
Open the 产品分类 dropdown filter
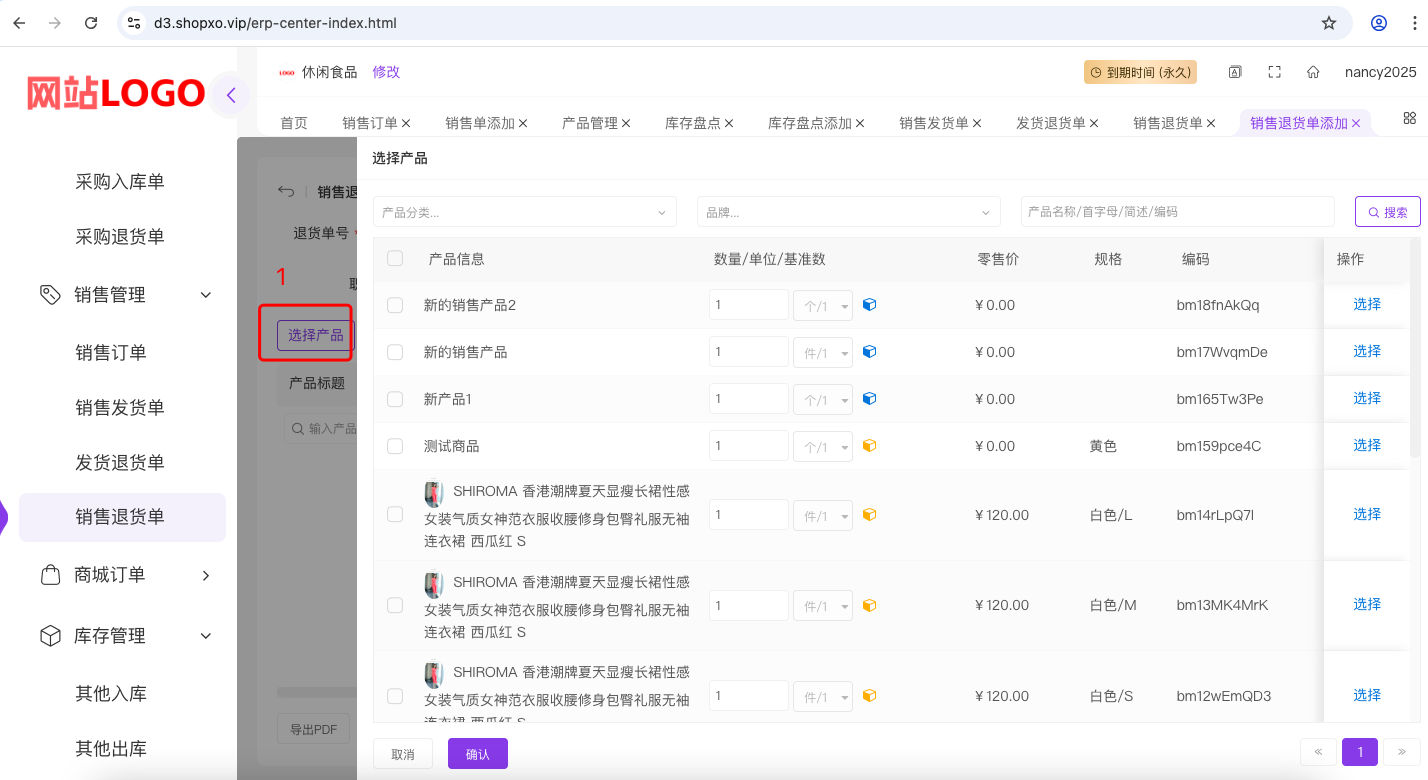525,212
